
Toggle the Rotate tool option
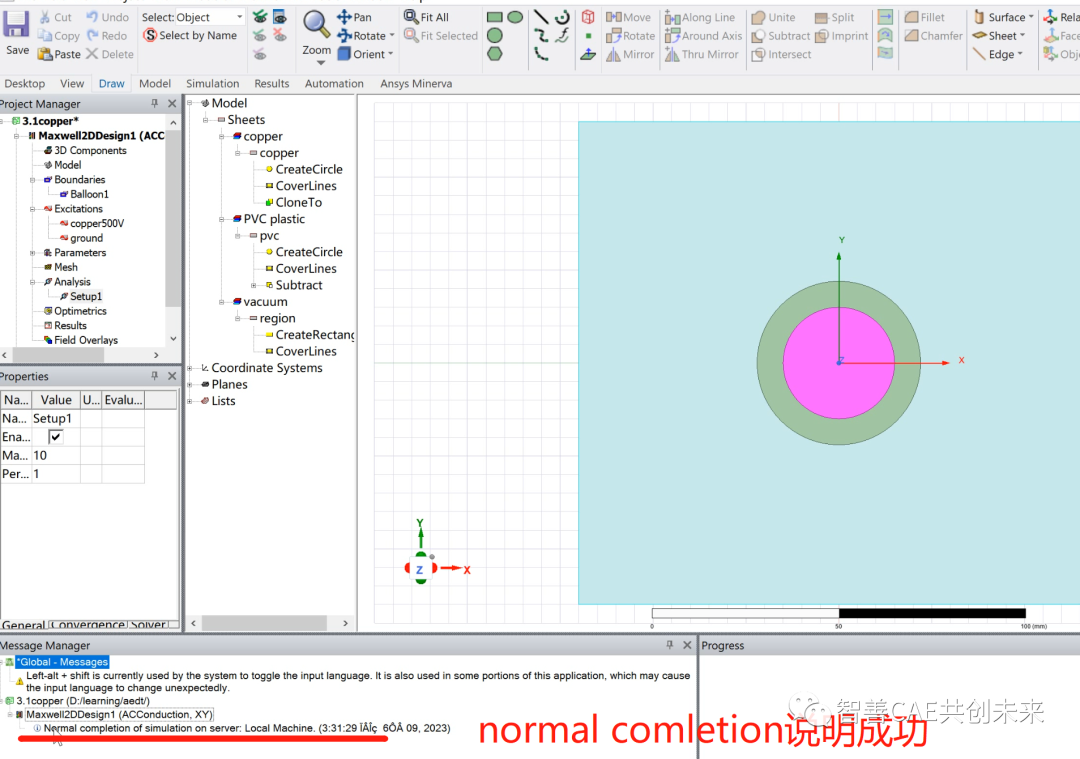tap(366, 35)
